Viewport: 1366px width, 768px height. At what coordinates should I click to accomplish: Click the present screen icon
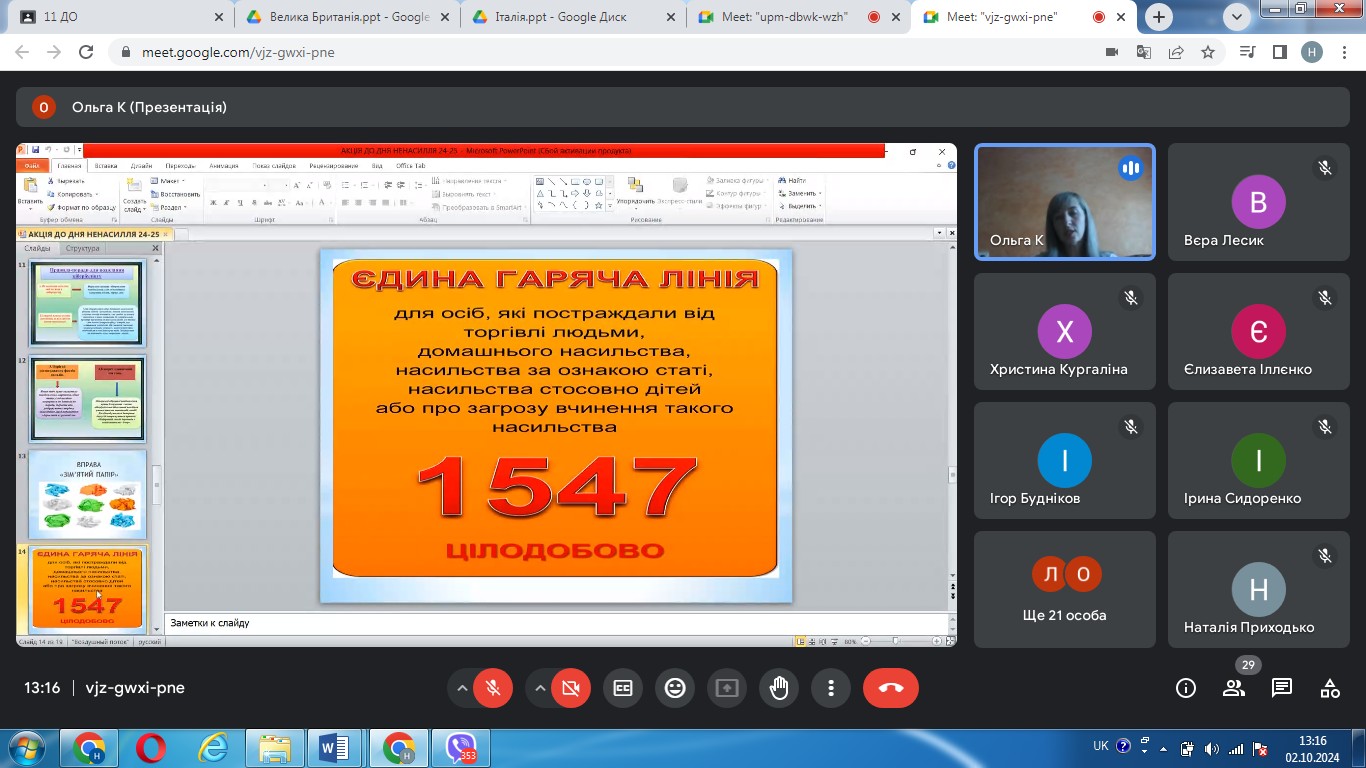coord(727,688)
